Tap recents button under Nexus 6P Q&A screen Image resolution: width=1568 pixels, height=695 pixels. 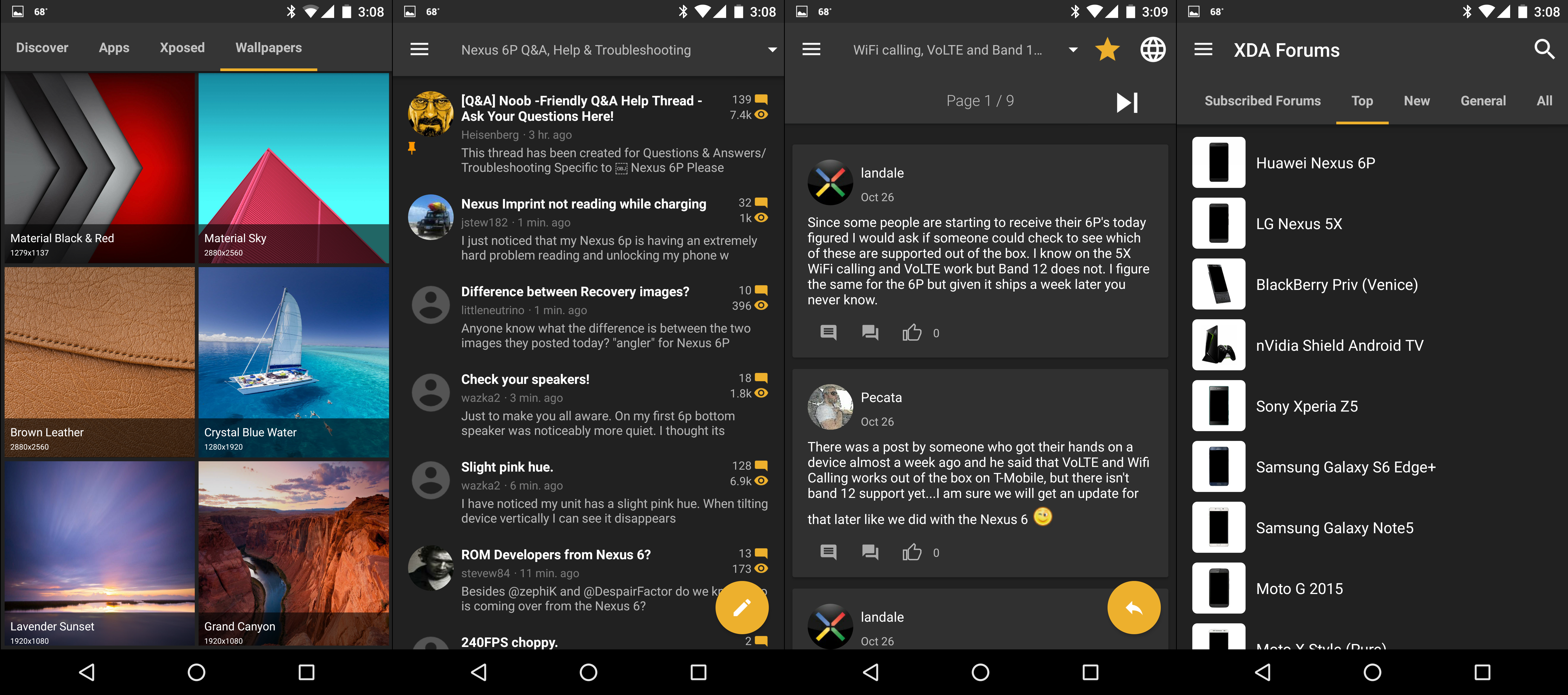[698, 672]
